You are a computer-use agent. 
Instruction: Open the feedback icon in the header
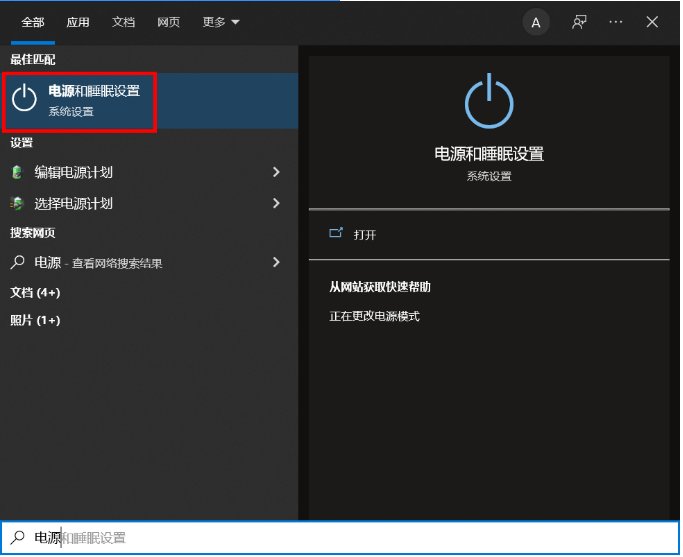(x=579, y=22)
